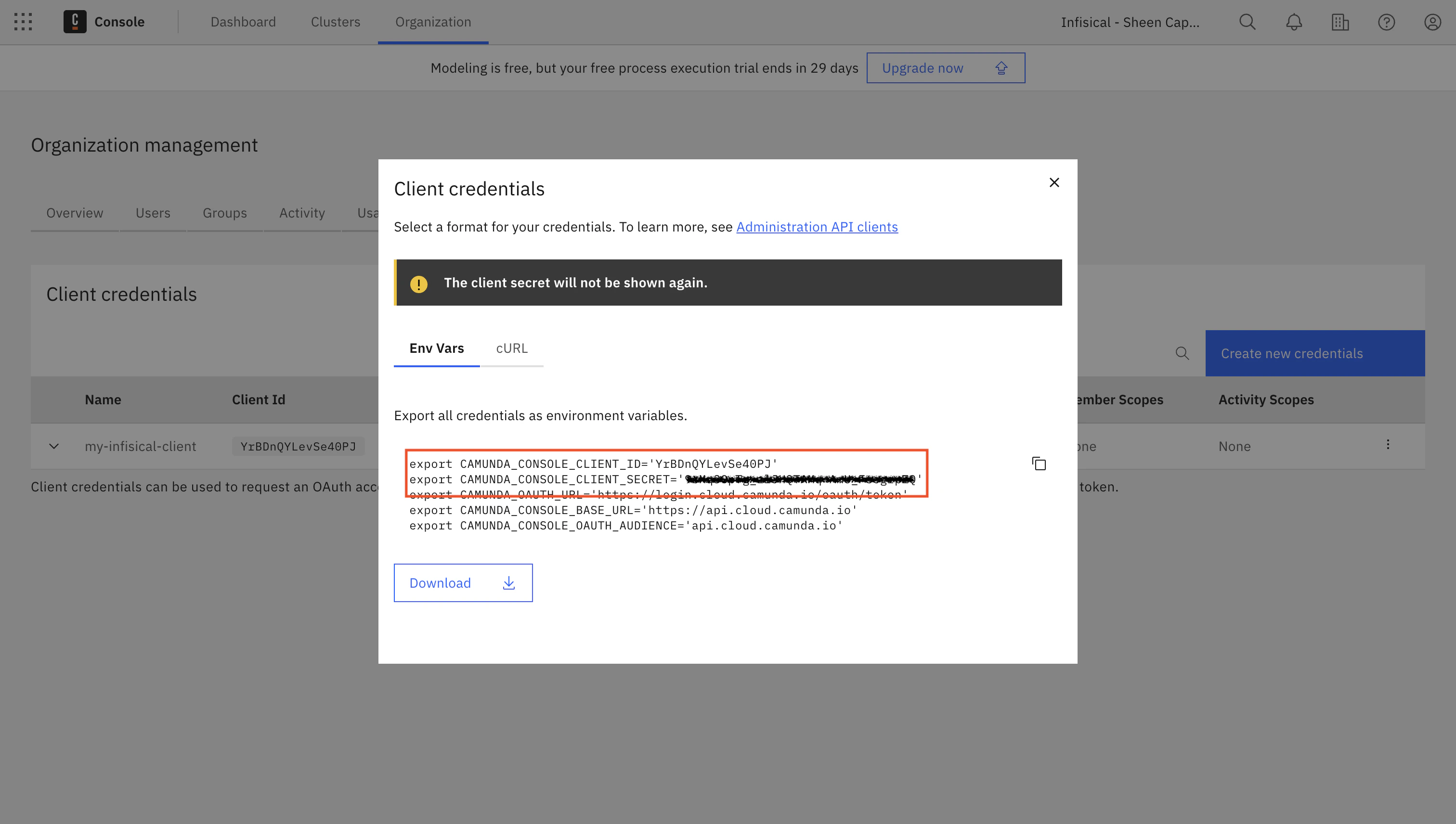
Task: Click the Organization management heading
Action: coord(144,145)
